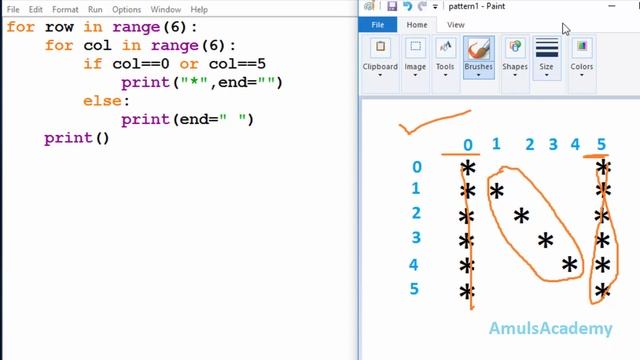Open the Run menu in the Python editor
640x360 pixels.
tap(95, 9)
